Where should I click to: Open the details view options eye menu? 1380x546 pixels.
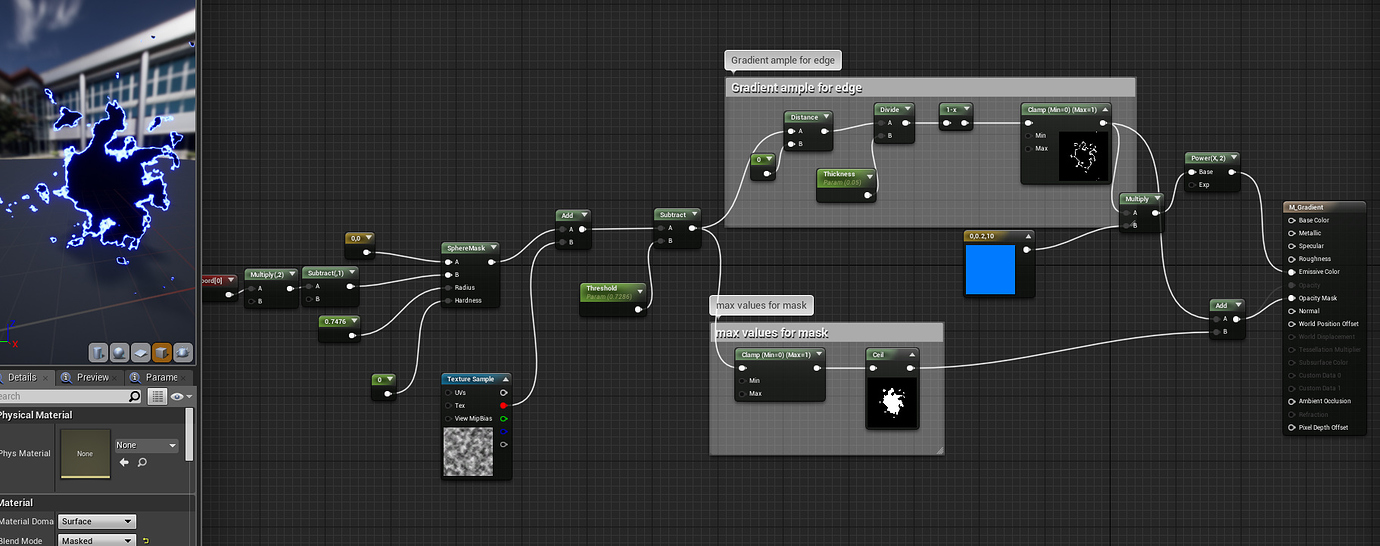click(x=180, y=397)
